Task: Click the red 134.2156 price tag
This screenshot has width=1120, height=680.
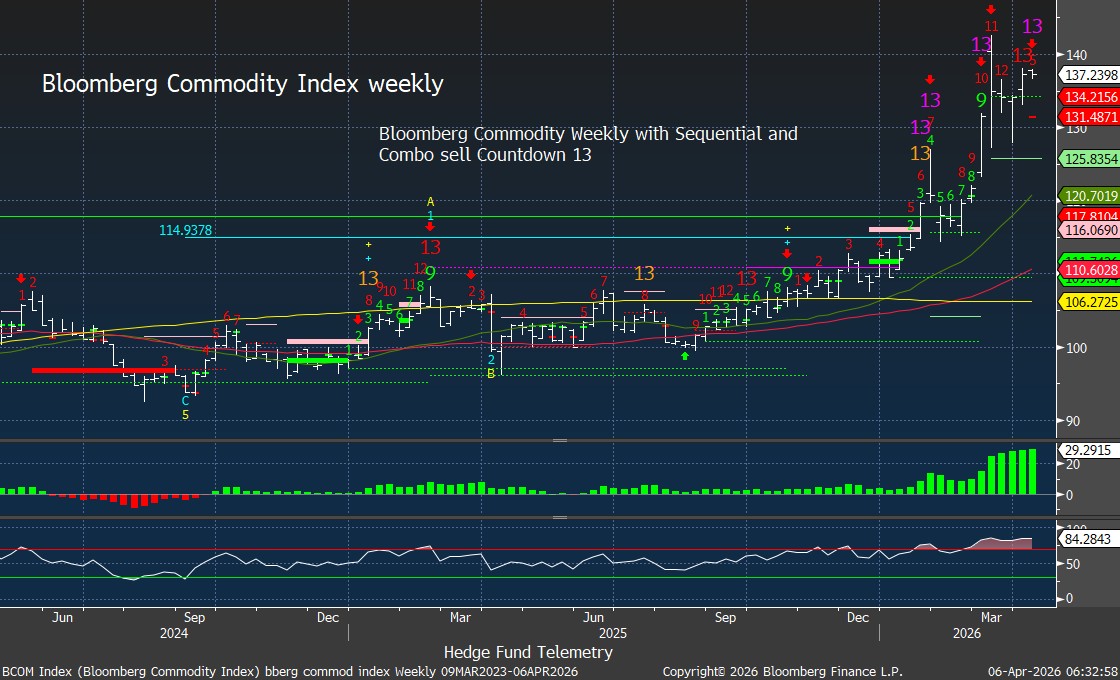Action: (1089, 97)
